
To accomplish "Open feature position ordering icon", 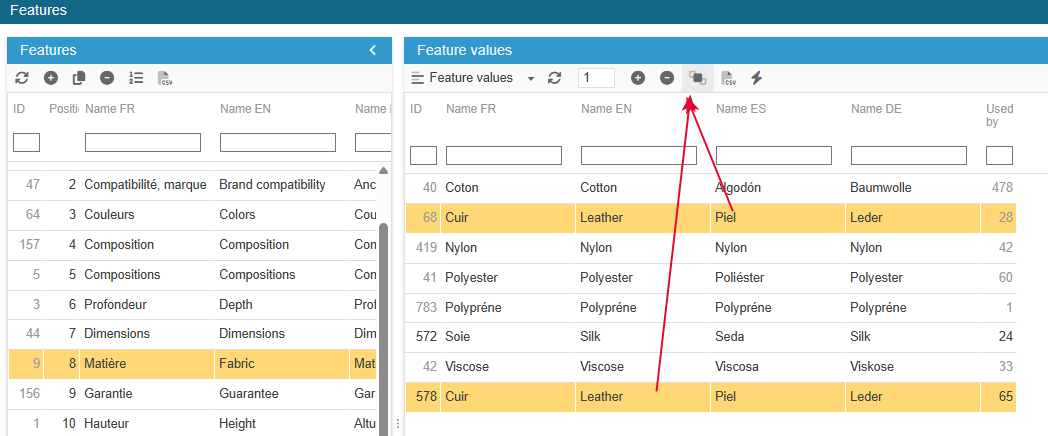I will pos(136,78).
